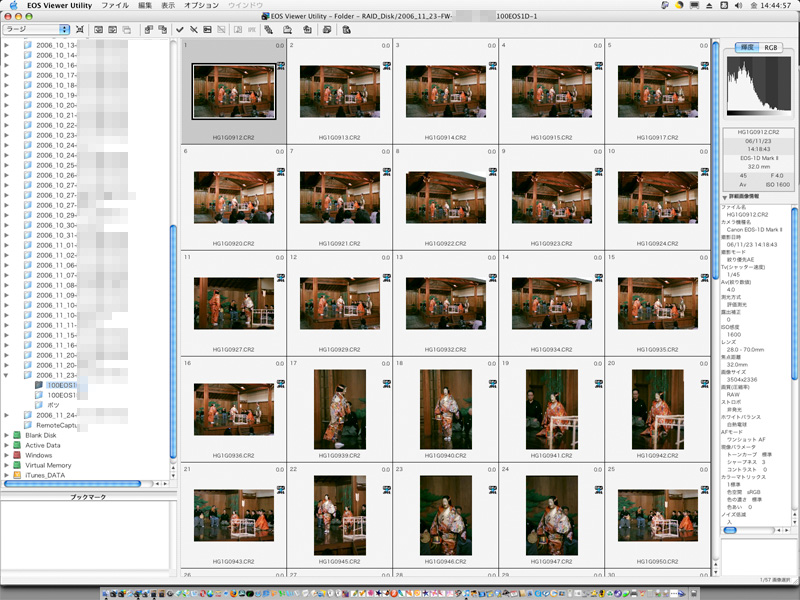The image size is (800, 600).
Task: Collapse the 詳細画像情報 details section
Action: click(724, 197)
